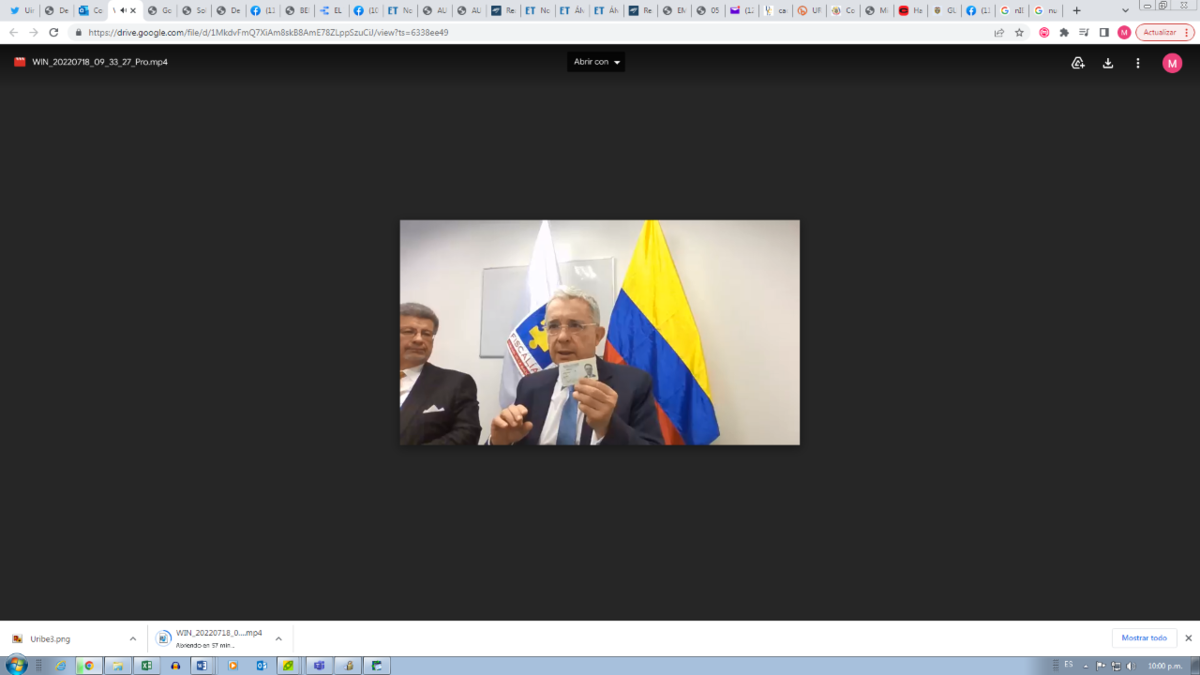Close the downloads bar
Image resolution: width=1200 pixels, height=675 pixels.
[1188, 638]
